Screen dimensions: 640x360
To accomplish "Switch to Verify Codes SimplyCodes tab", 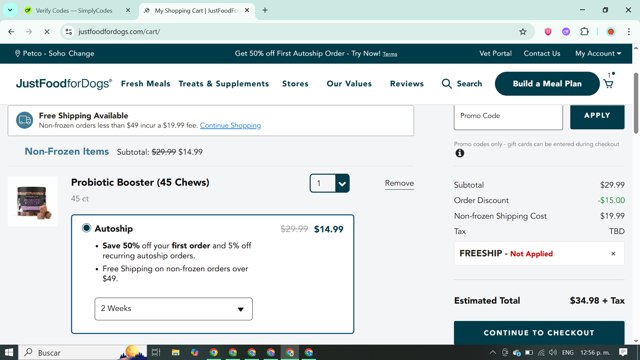I will coord(73,11).
